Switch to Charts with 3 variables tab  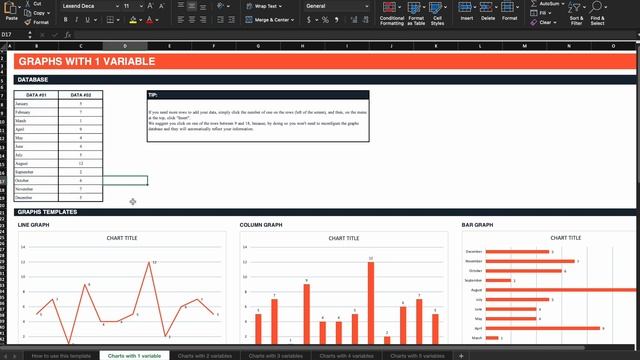(x=276, y=356)
